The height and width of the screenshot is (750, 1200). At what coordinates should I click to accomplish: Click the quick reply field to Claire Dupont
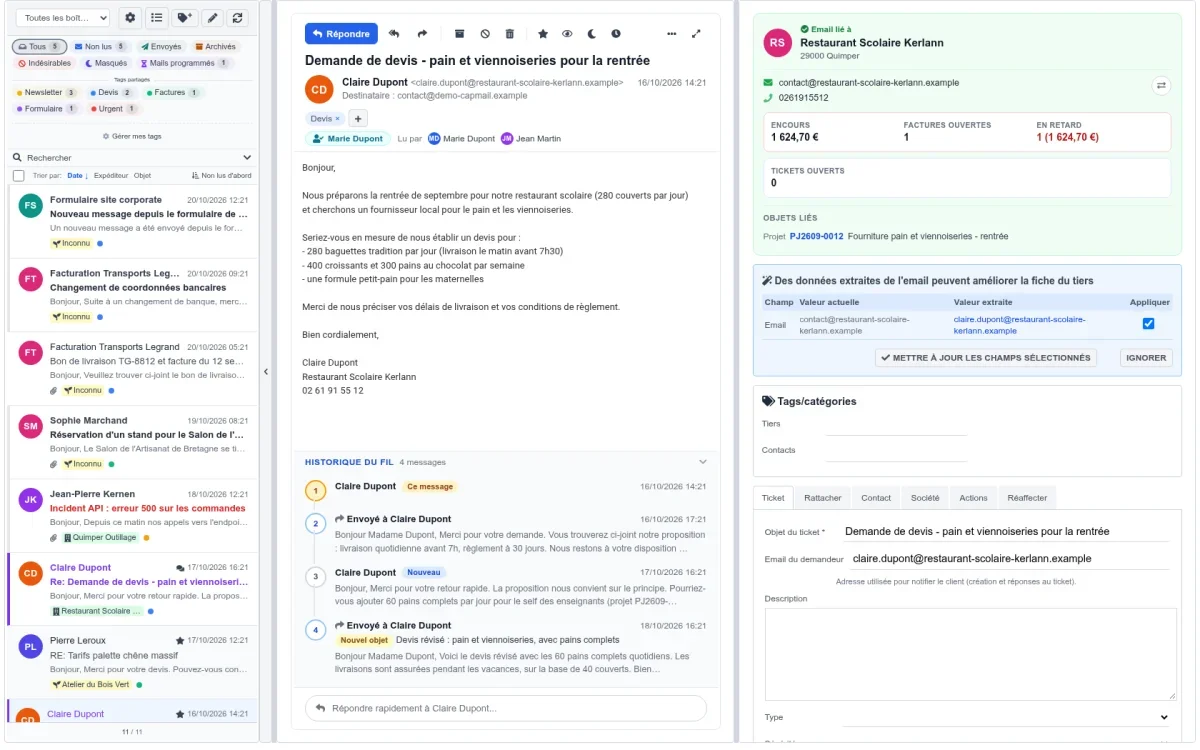[x=506, y=708]
